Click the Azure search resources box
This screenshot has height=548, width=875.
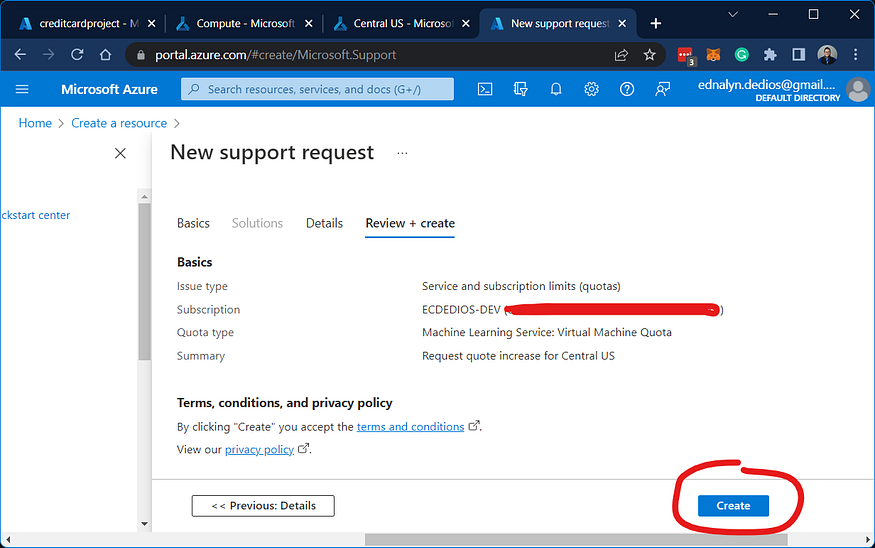pos(318,89)
